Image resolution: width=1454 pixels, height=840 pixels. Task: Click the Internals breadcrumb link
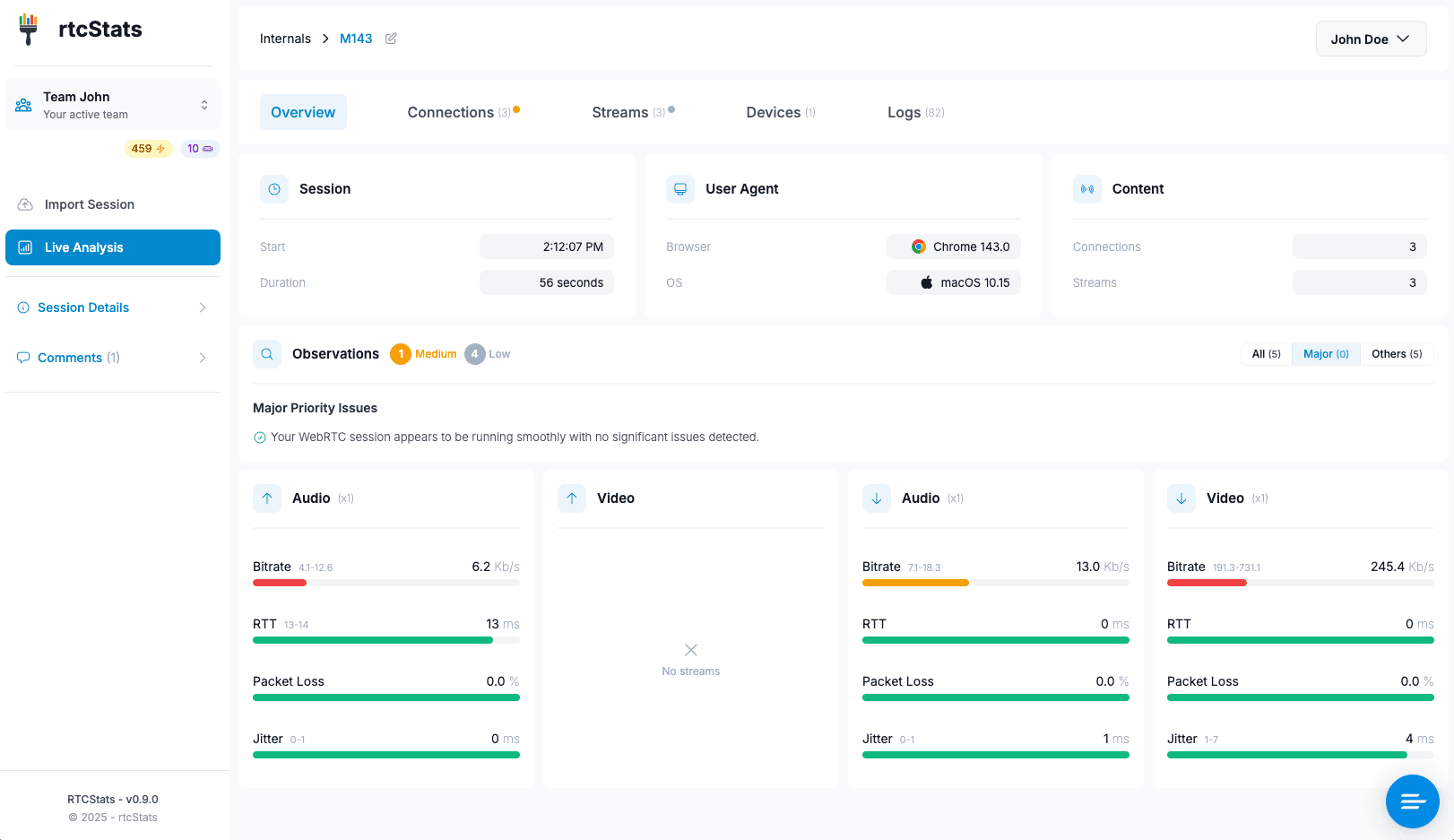click(285, 39)
